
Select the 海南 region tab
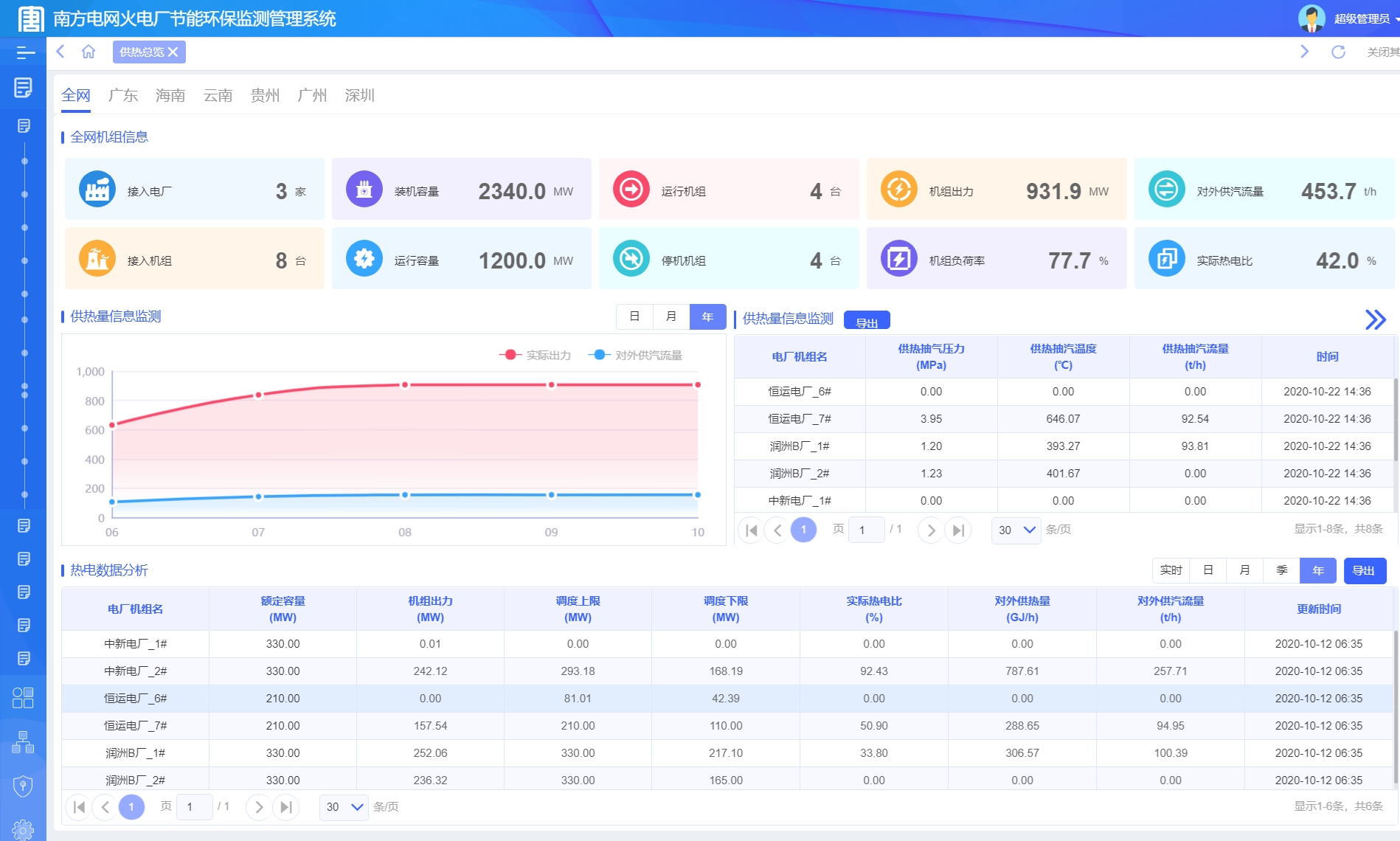[170, 95]
